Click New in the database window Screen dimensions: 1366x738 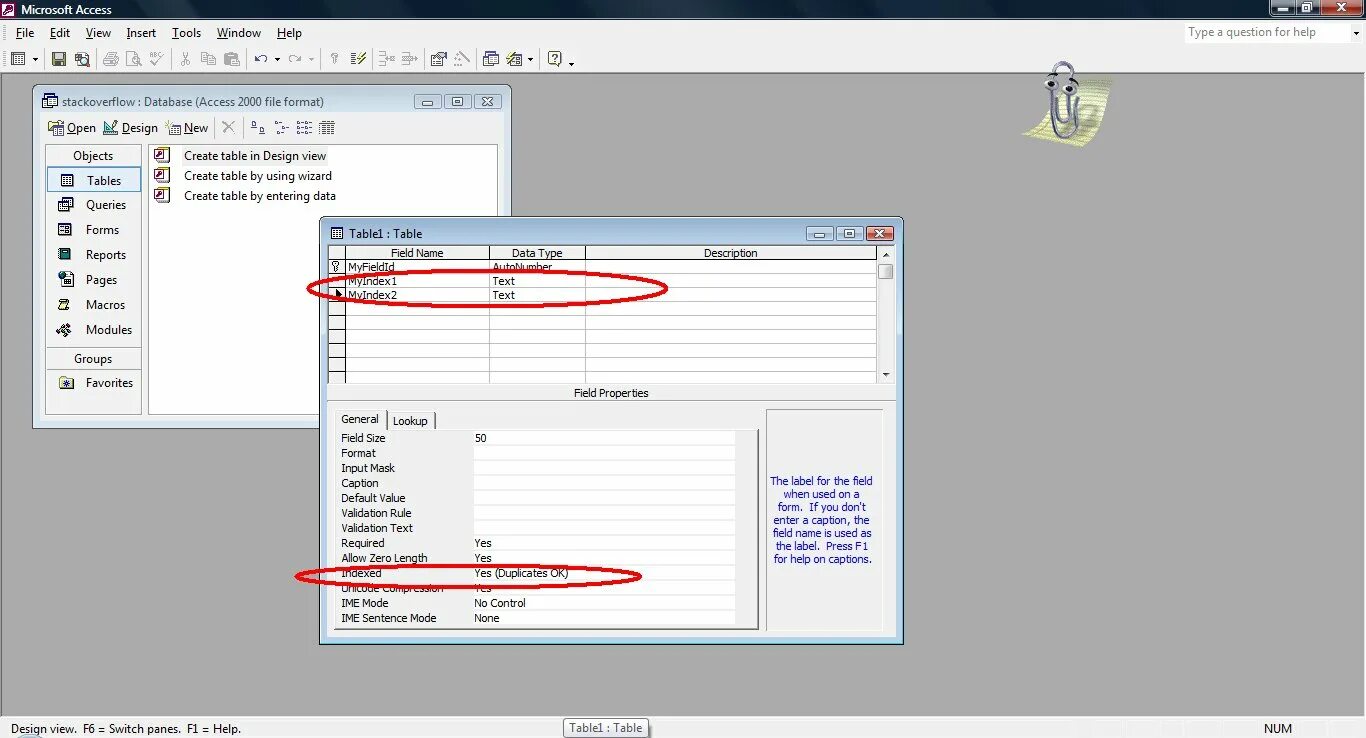[187, 128]
